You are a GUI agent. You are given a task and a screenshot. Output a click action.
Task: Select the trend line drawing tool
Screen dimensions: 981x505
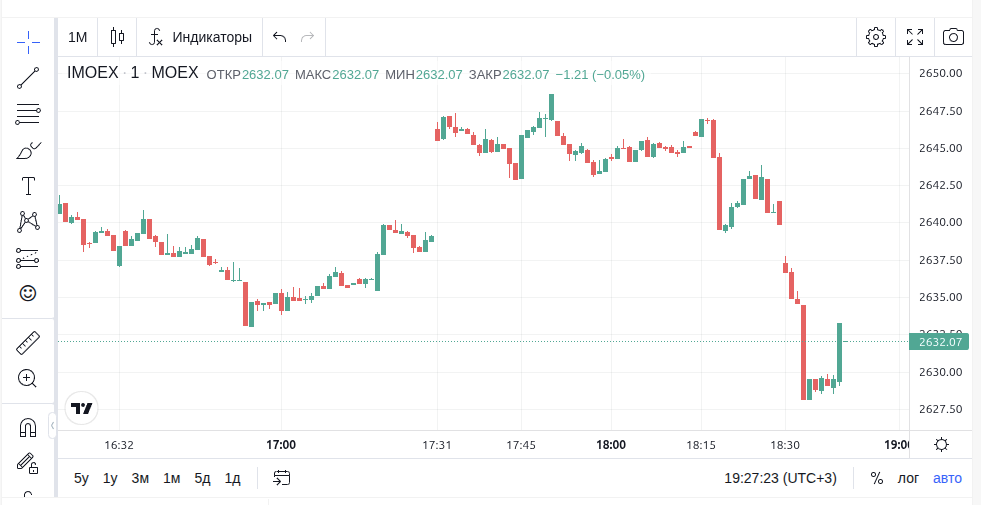[28, 78]
